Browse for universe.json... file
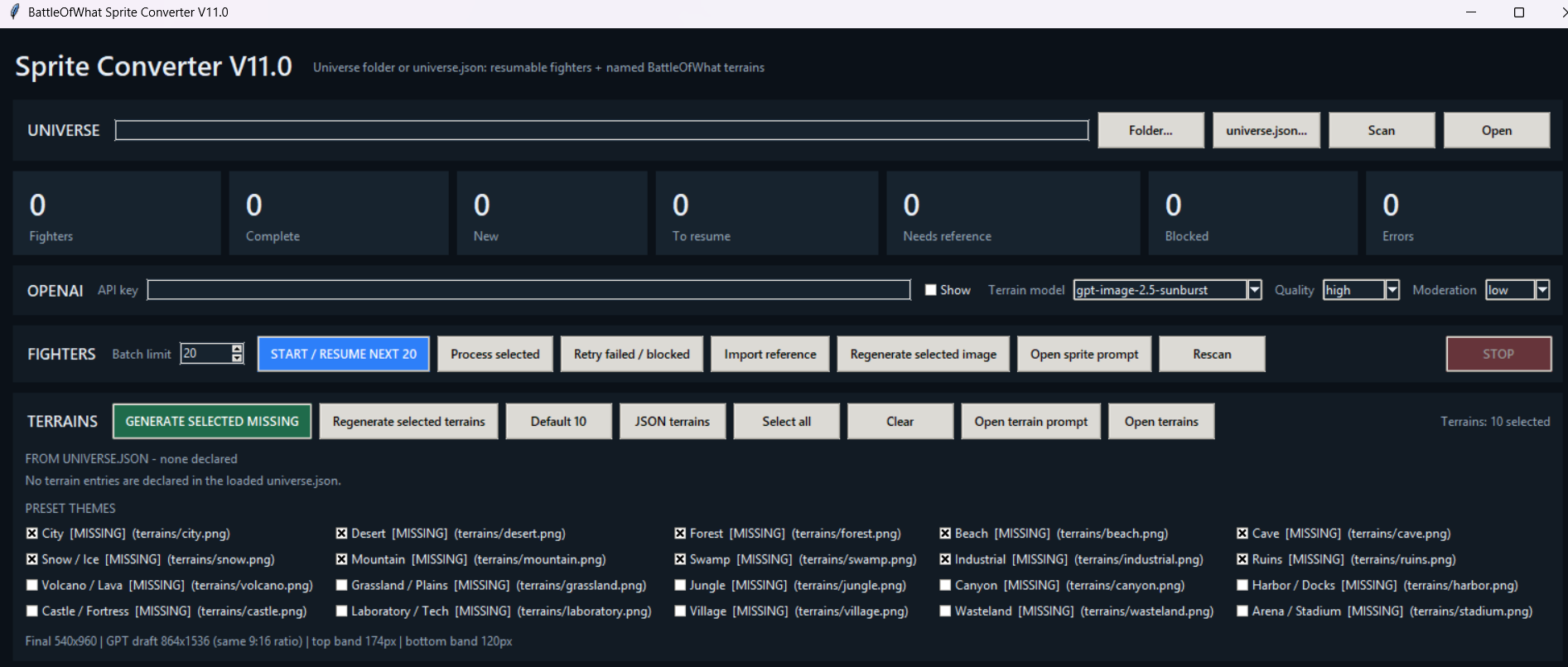Image resolution: width=1568 pixels, height=667 pixels. tap(1266, 130)
